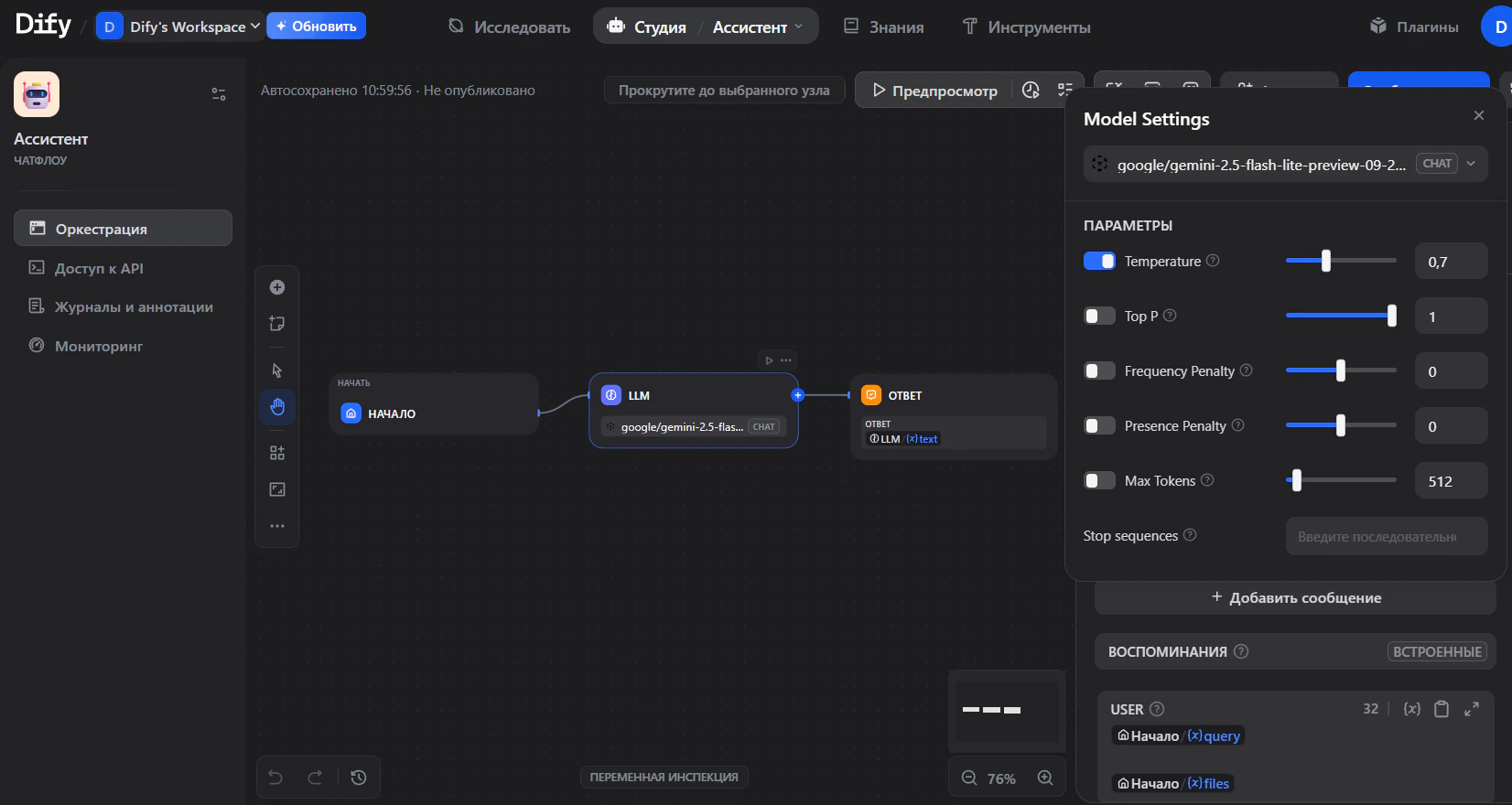Open the Плагины page

pyautogui.click(x=1414, y=27)
